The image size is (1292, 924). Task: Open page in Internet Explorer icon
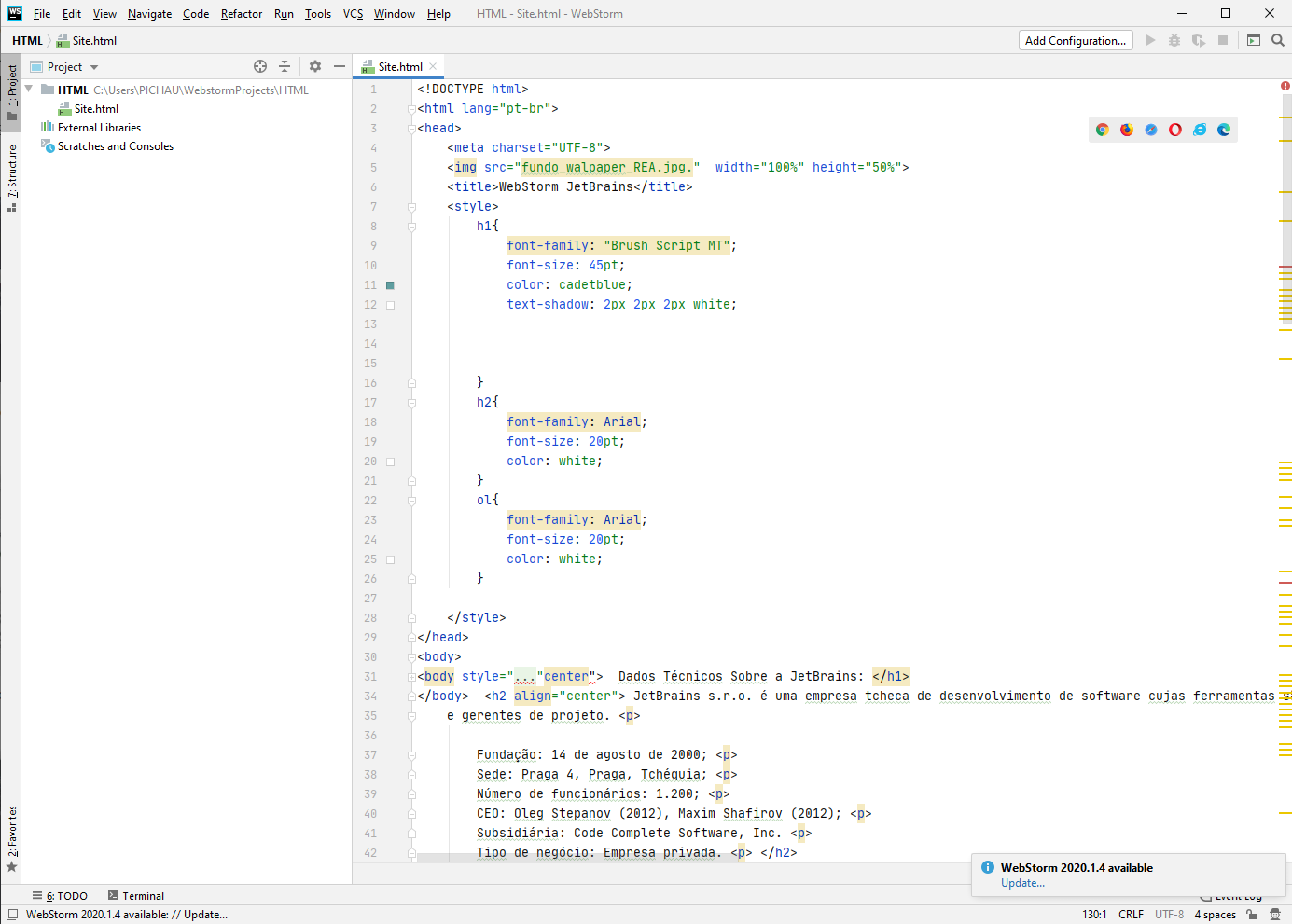(1200, 130)
